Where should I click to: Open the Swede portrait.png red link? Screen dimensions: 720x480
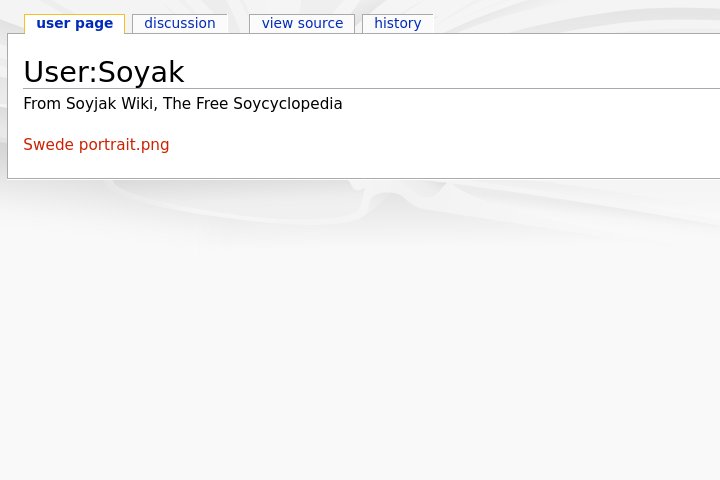[96, 145]
